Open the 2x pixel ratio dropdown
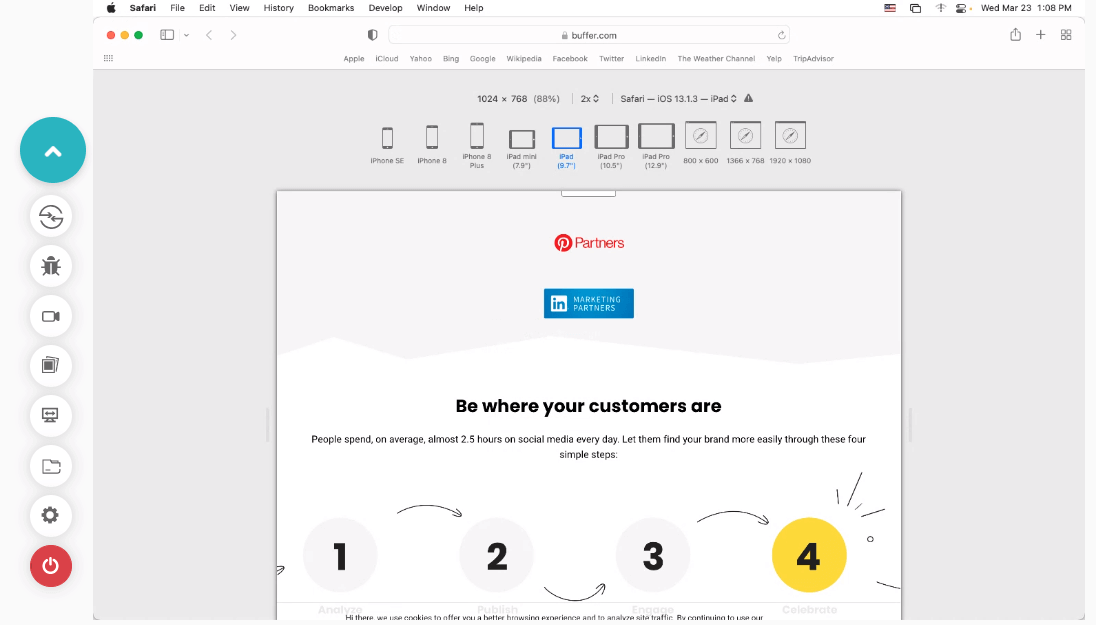 click(590, 99)
